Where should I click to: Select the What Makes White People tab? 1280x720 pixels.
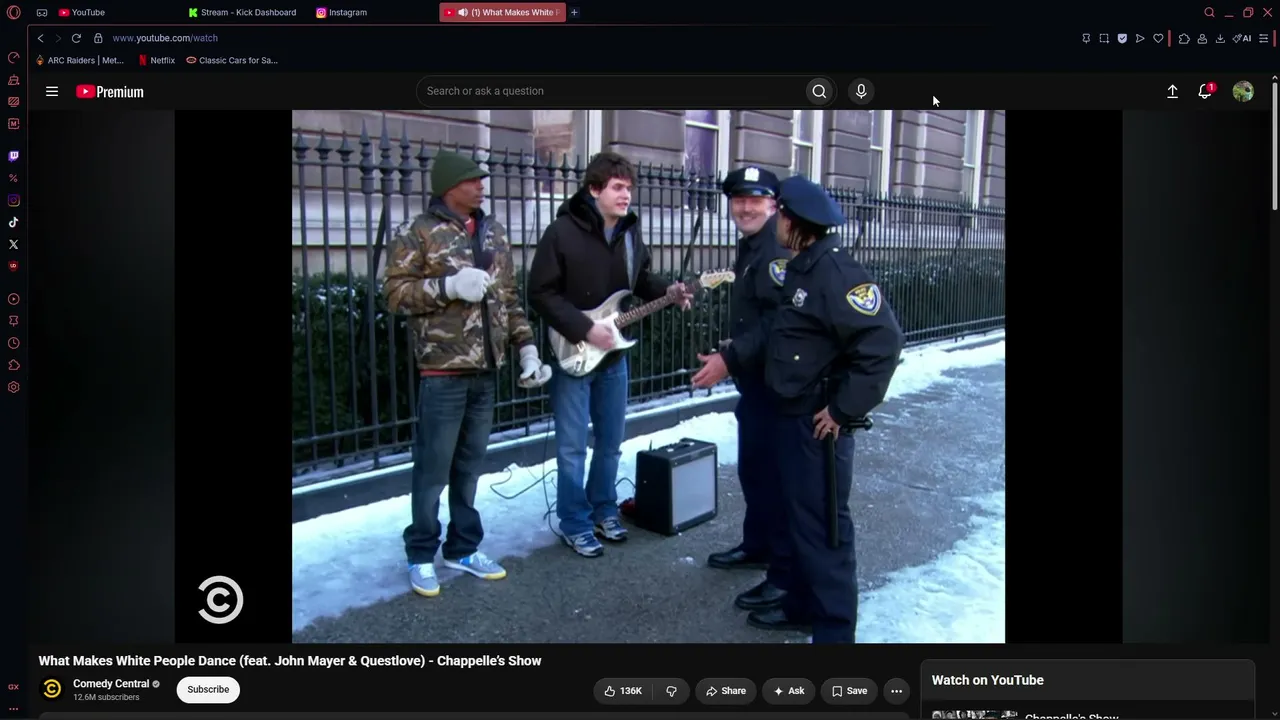coord(503,13)
